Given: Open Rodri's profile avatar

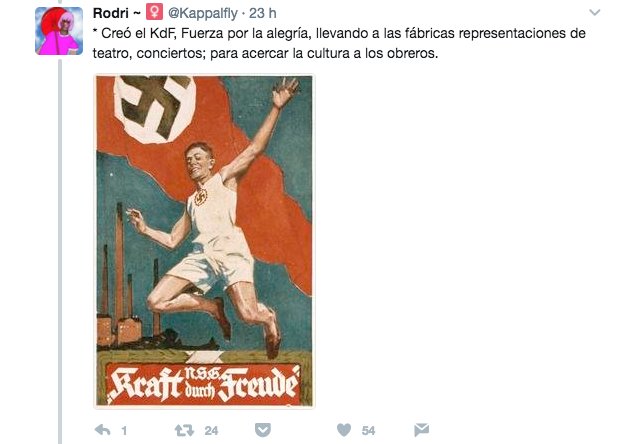Looking at the screenshot, I should pyautogui.click(x=59, y=31).
